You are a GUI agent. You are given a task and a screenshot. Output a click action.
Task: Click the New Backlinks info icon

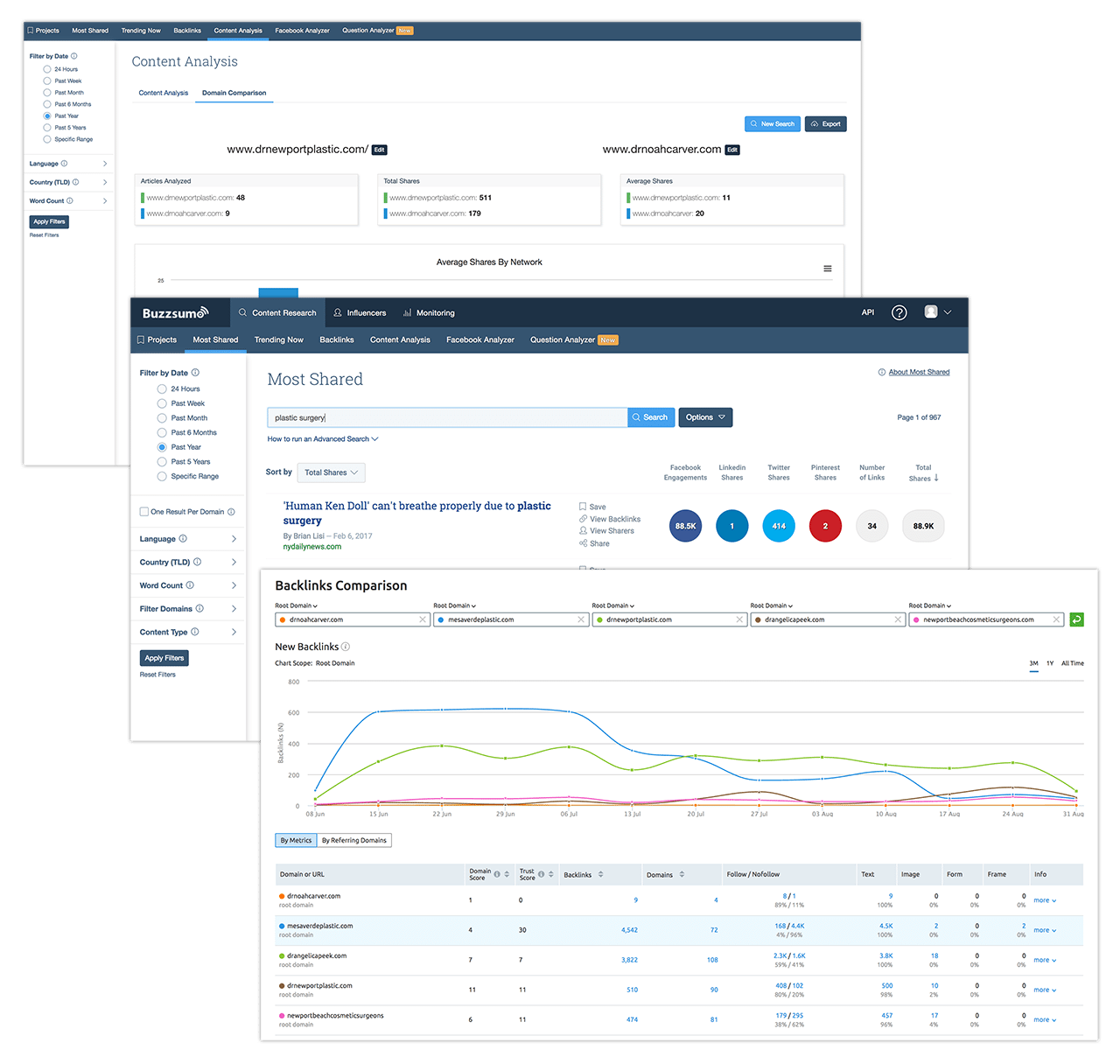point(346,647)
